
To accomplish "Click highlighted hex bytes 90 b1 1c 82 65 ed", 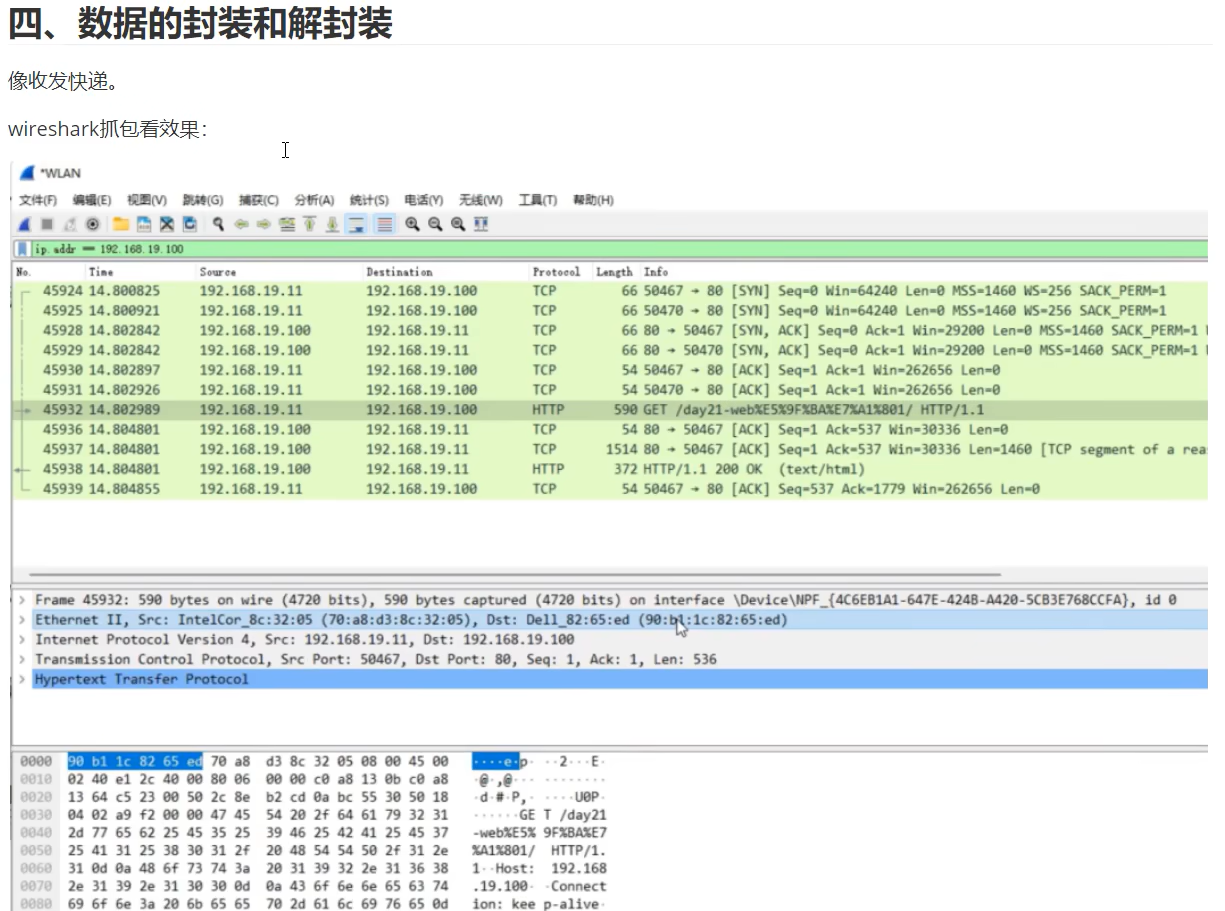I will pyautogui.click(x=135, y=762).
